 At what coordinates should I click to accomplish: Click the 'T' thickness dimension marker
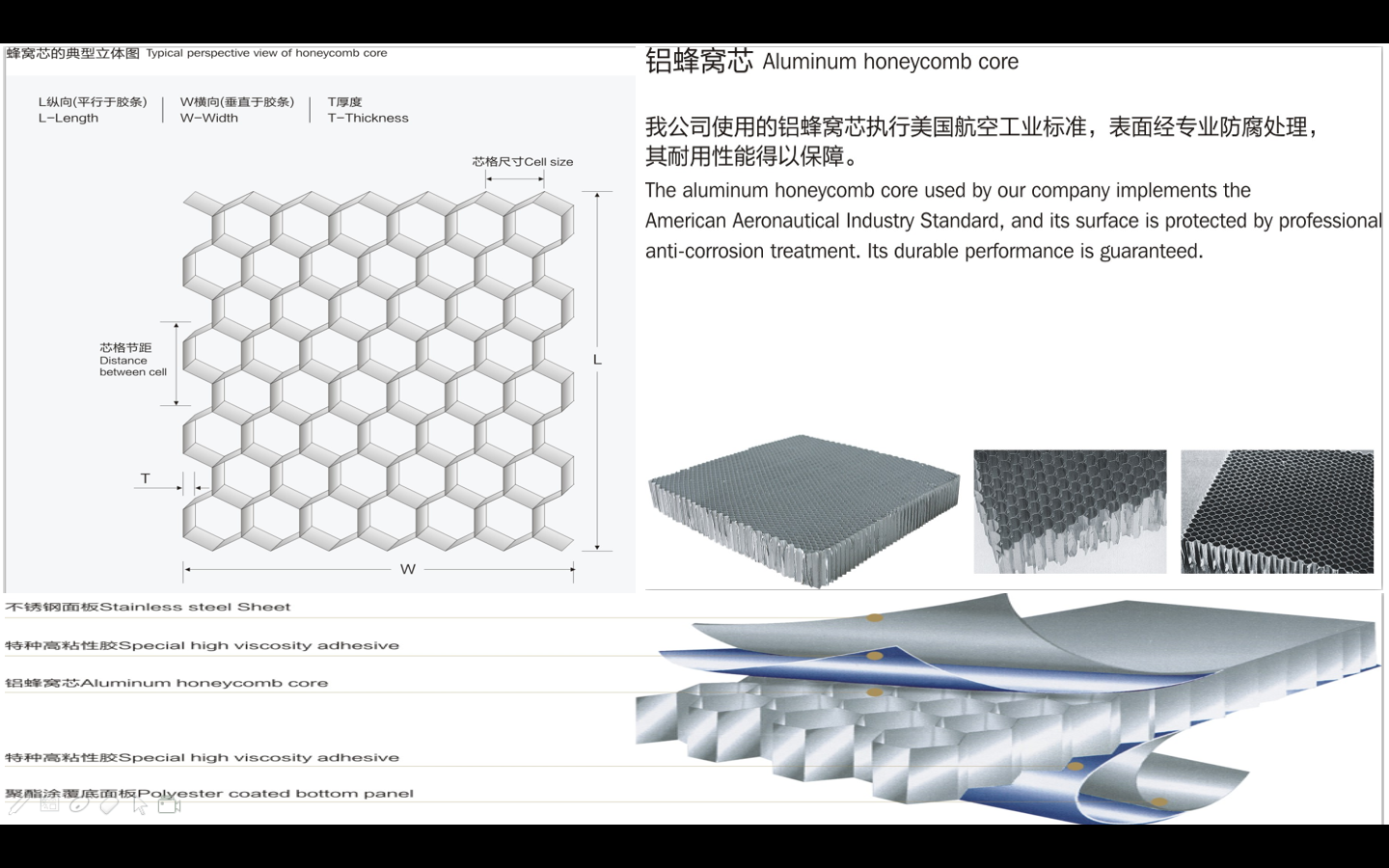tap(146, 478)
